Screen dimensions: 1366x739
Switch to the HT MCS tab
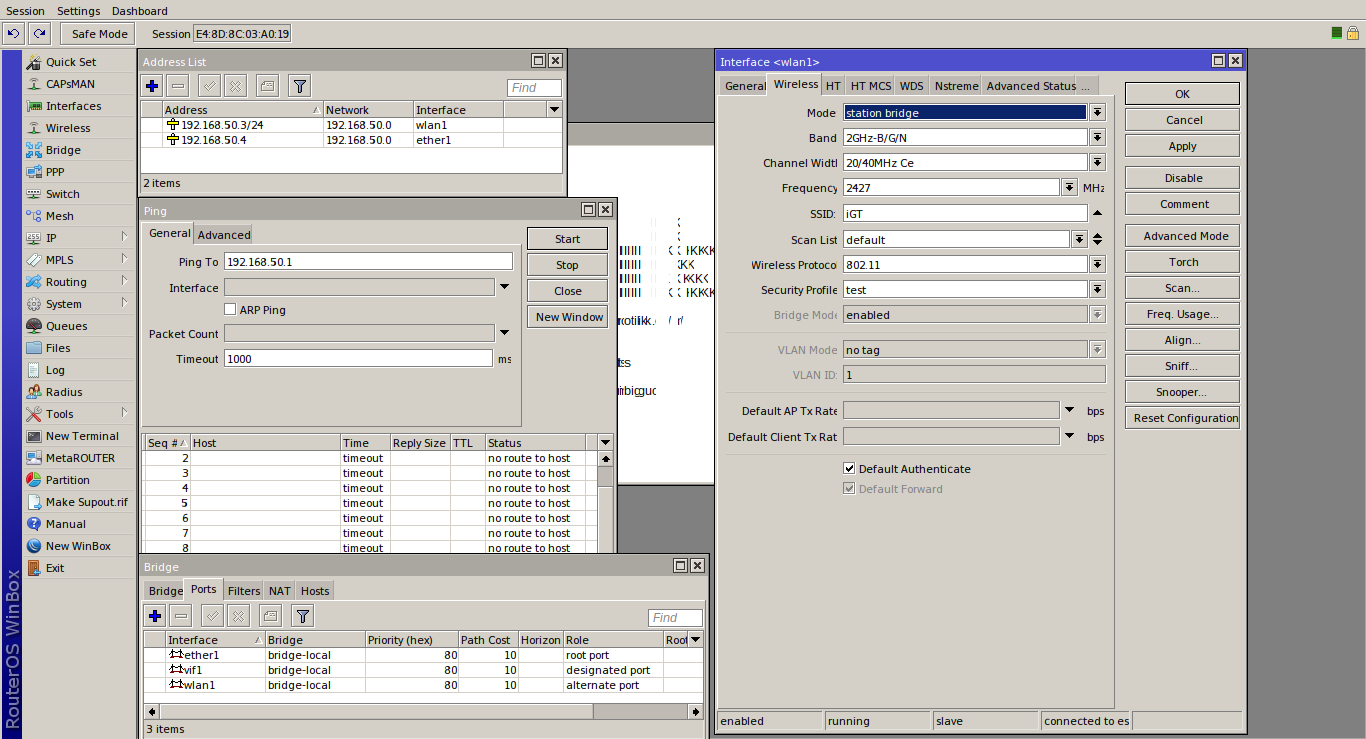pos(870,86)
